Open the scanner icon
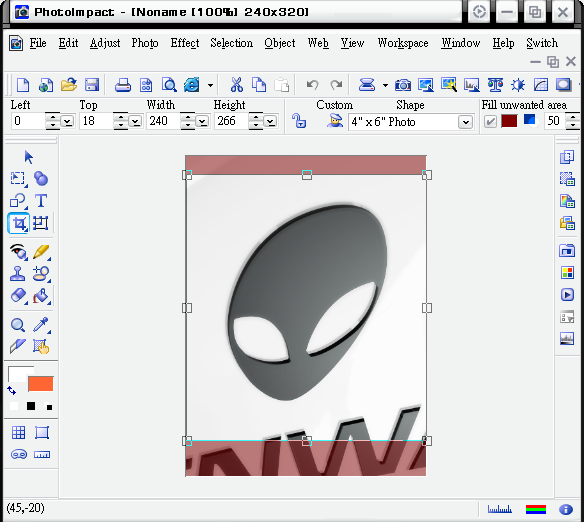The width and height of the screenshot is (584, 522). tap(366, 85)
